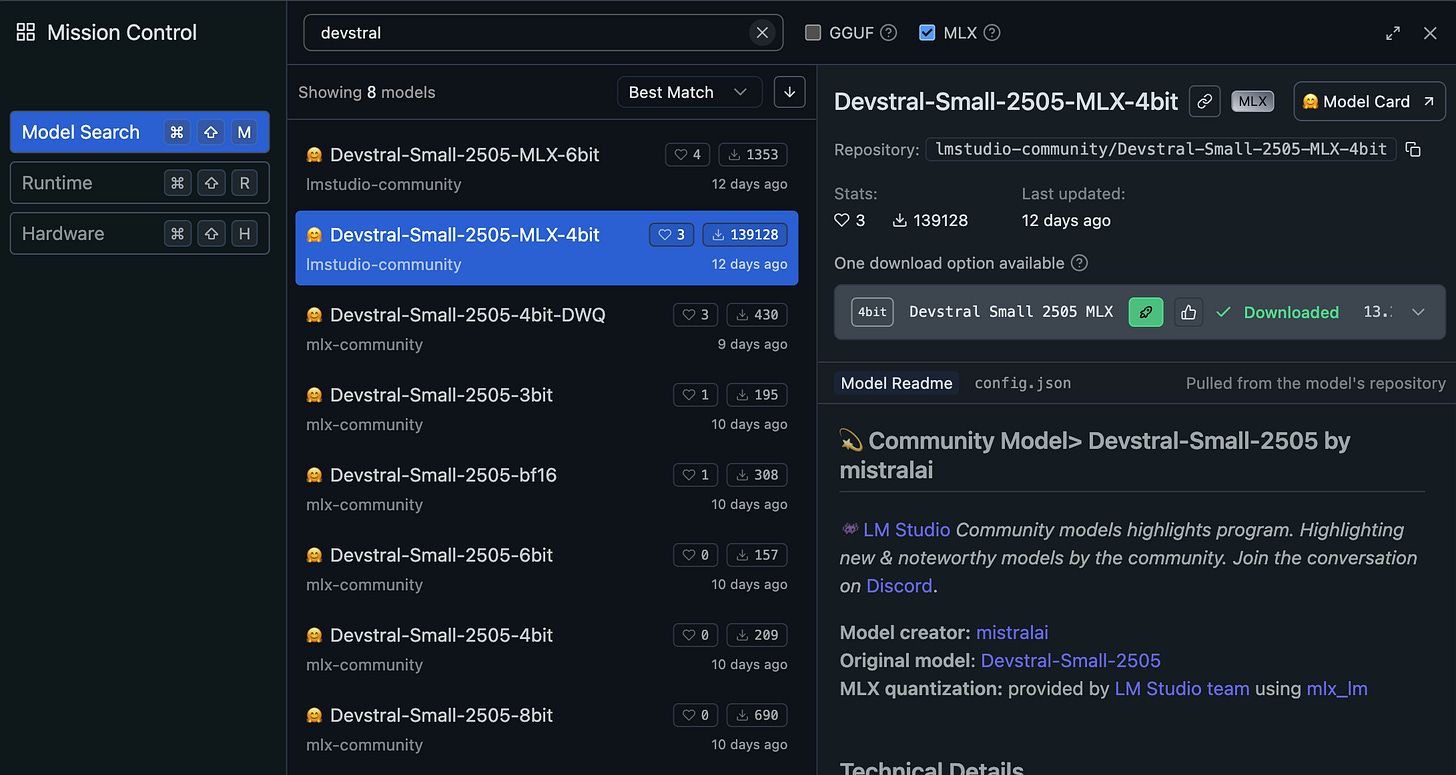The width and height of the screenshot is (1456, 775).
Task: Select Devstral-Small-2505-4bit-DWQ in results
Action: 547,328
